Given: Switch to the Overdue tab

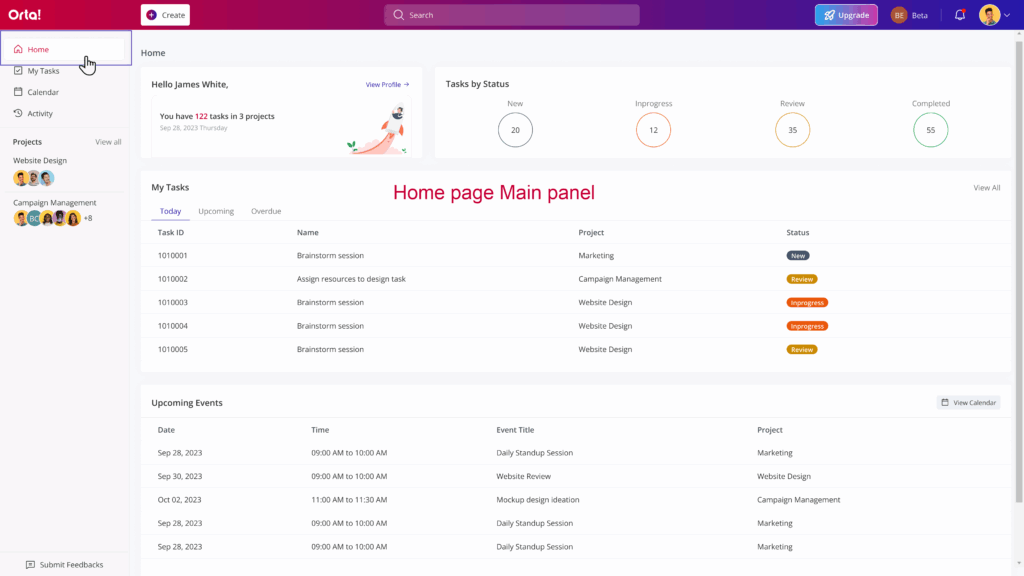Looking at the screenshot, I should coord(266,211).
